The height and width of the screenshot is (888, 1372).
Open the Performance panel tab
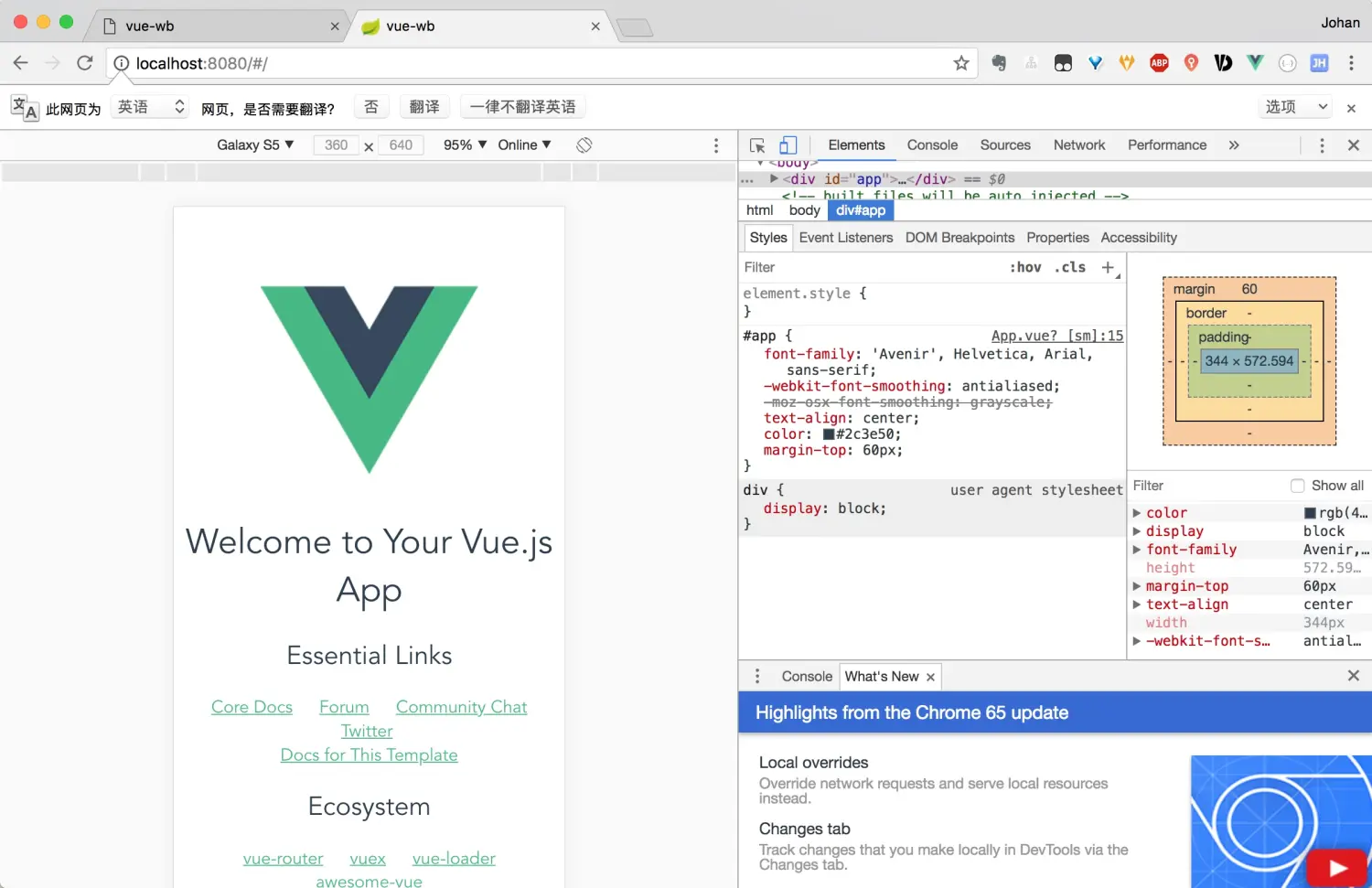point(1167,144)
